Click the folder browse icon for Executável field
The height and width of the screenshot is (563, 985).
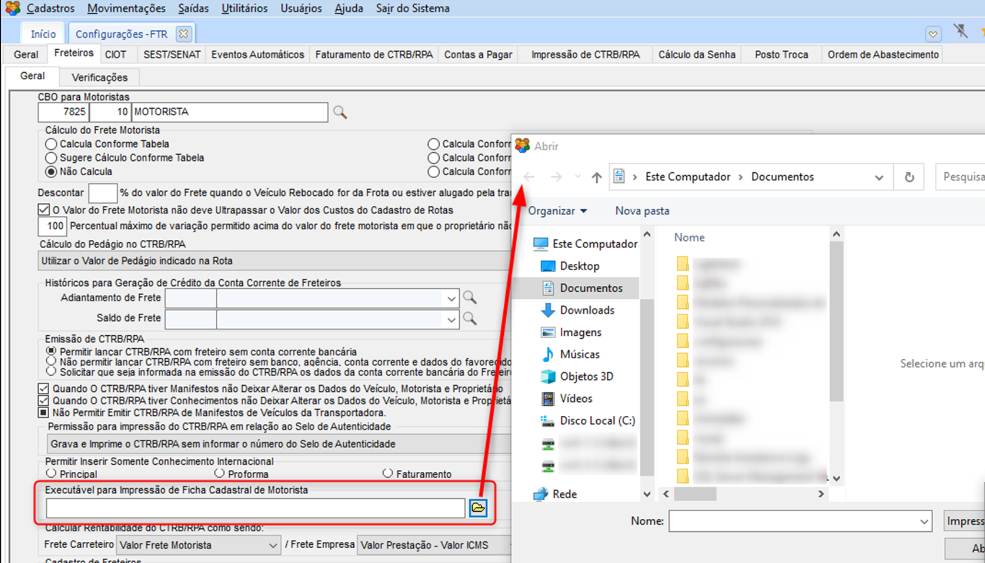pos(478,508)
